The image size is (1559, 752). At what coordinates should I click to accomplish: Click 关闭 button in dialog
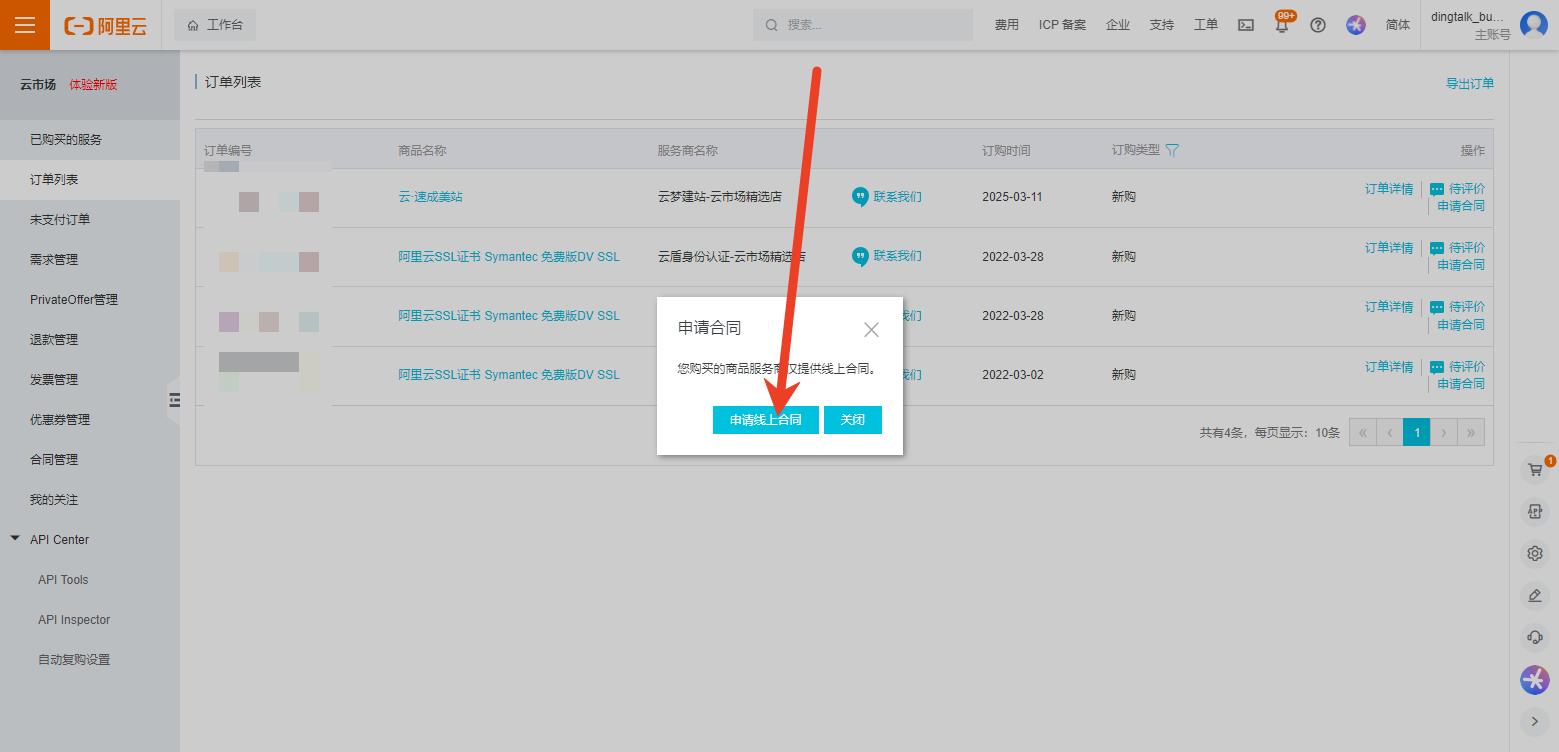click(852, 420)
